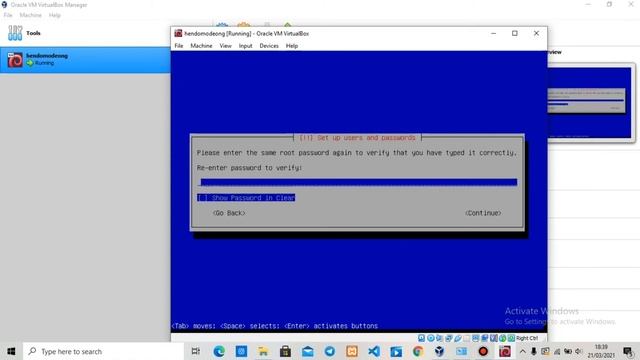This screenshot has height=360, width=640.
Task: Open XAMPP from the taskbar
Action: [351, 351]
